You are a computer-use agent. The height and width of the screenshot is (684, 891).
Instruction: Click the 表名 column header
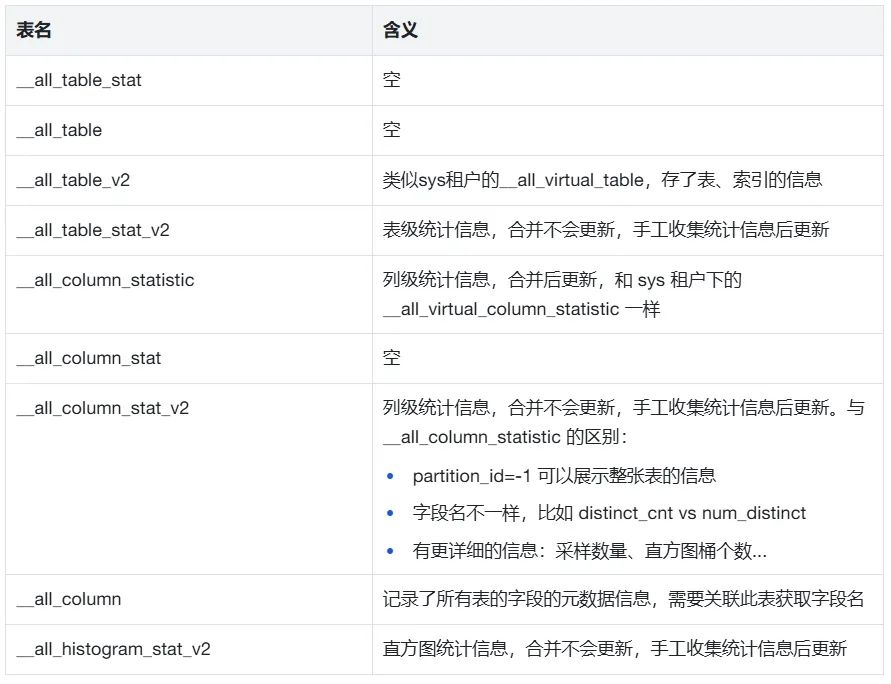click(34, 31)
